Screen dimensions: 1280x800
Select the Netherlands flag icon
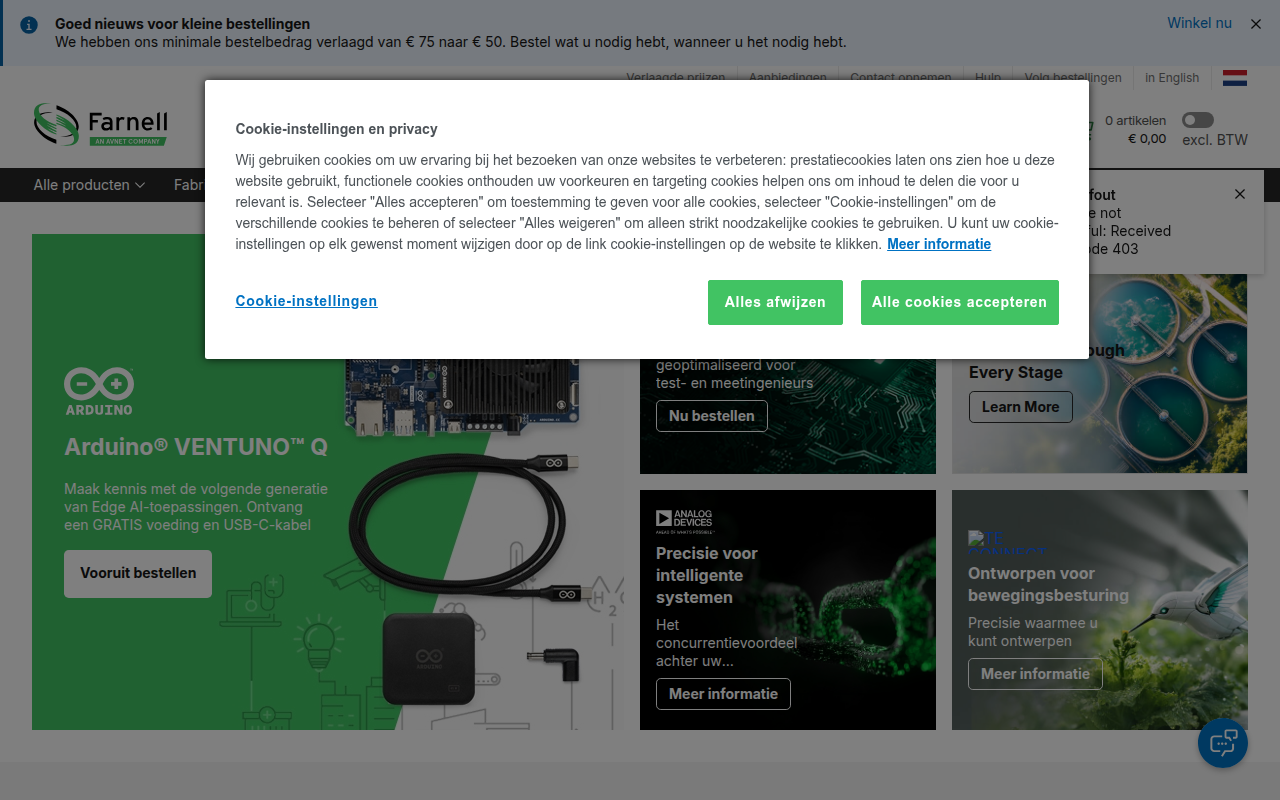pos(1235,78)
